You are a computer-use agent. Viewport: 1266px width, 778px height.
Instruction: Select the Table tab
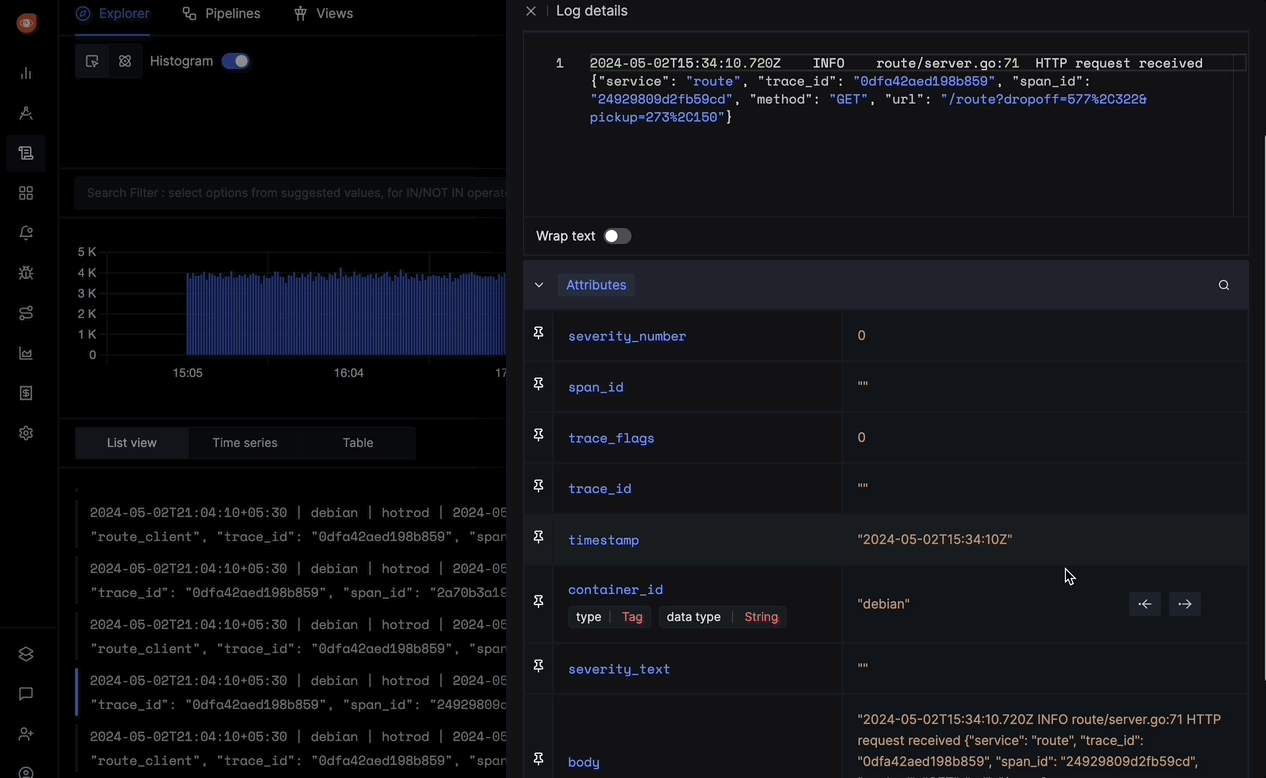[x=358, y=443]
